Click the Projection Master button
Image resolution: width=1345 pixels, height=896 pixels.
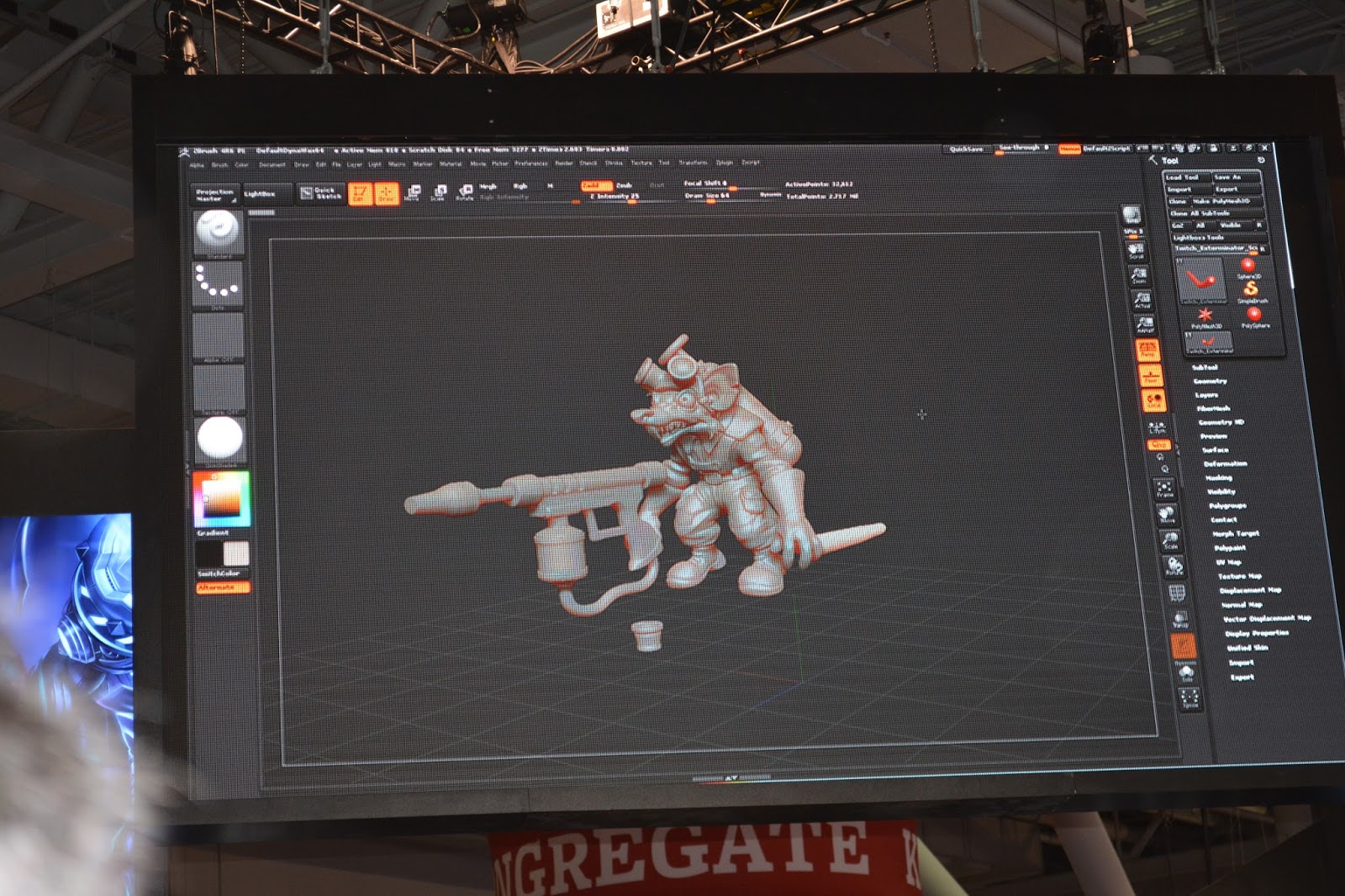point(214,195)
